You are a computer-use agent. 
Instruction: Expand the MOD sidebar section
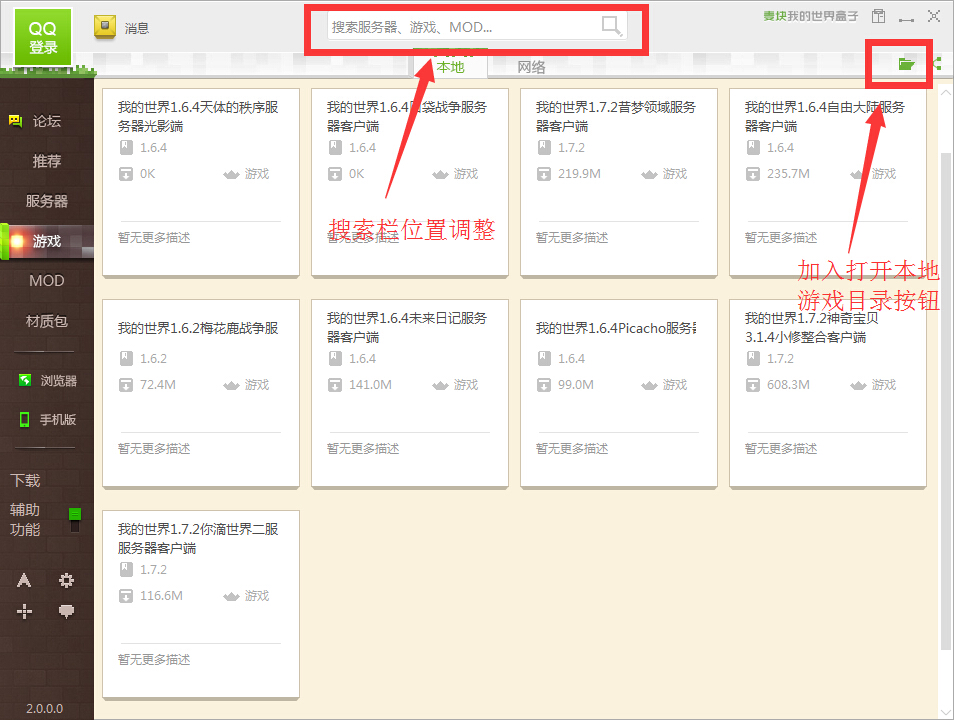pyautogui.click(x=46, y=280)
